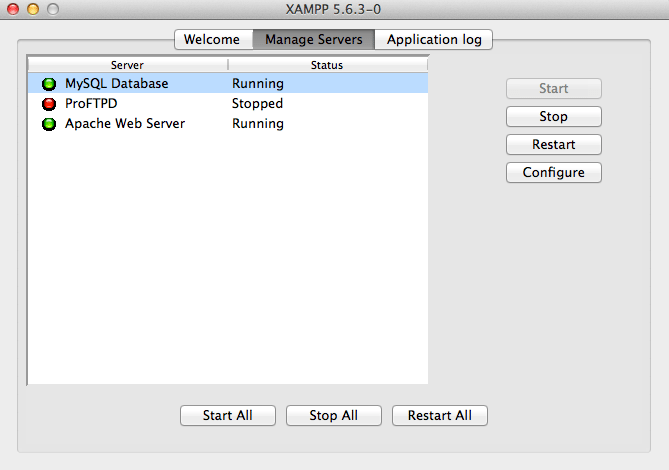Stop the selected server

[x=554, y=116]
